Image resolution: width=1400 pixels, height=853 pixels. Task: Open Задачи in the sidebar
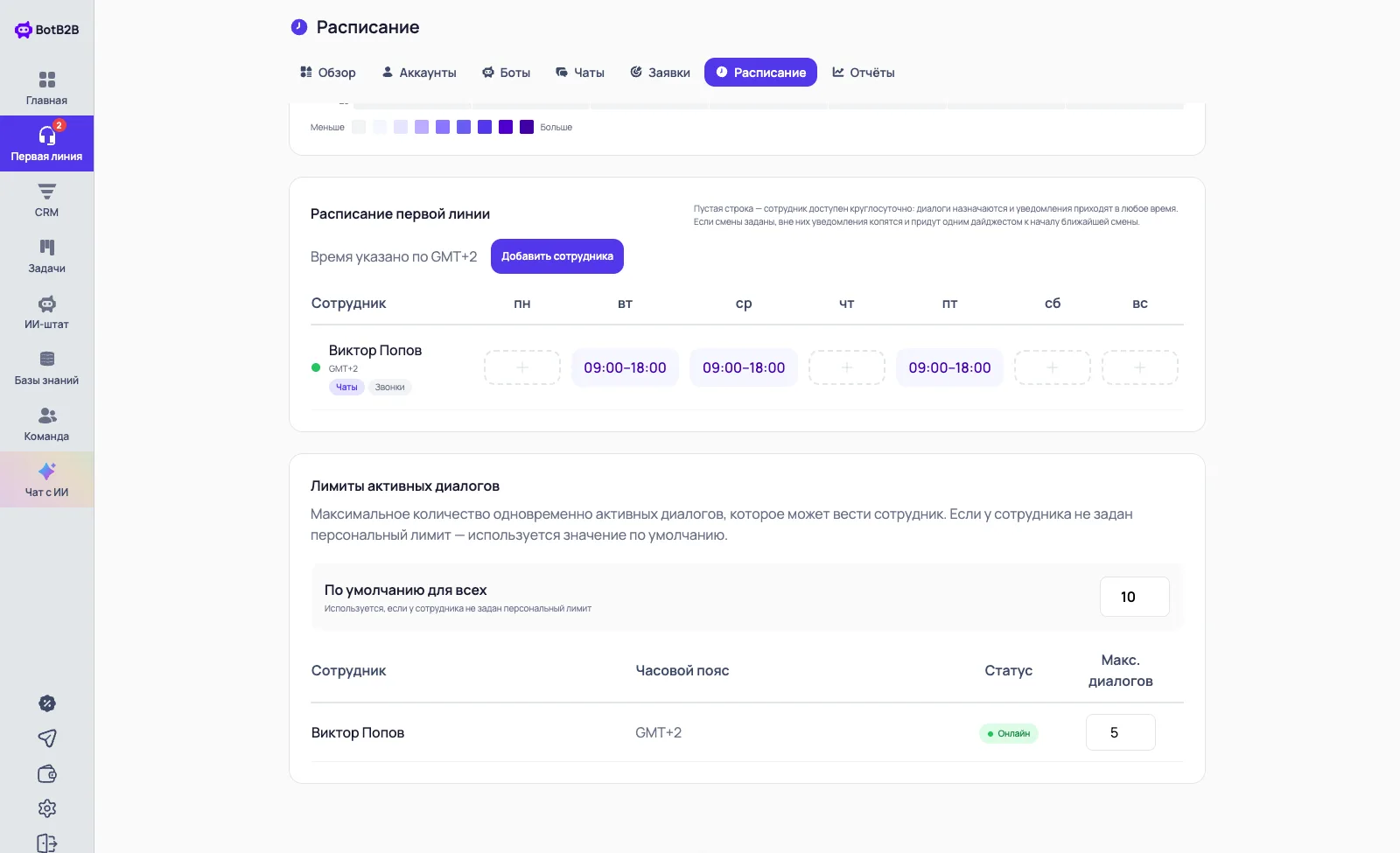pyautogui.click(x=47, y=256)
